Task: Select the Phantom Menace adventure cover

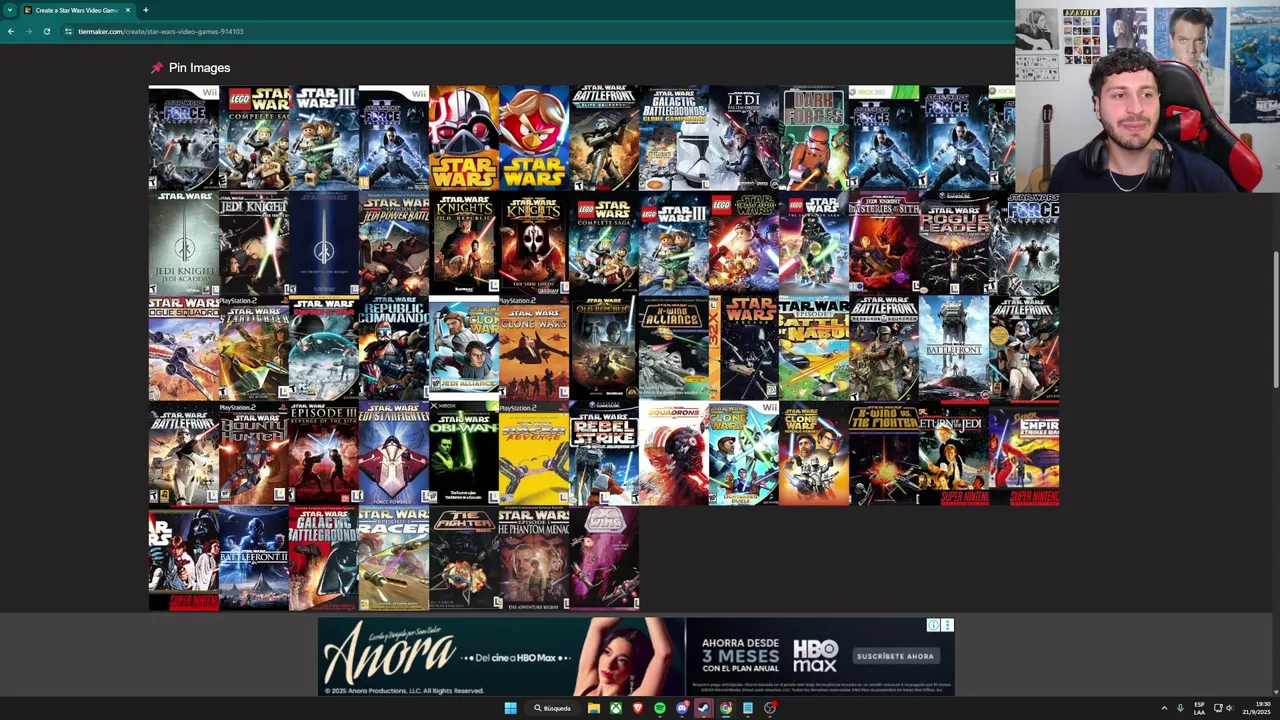Action: (534, 558)
